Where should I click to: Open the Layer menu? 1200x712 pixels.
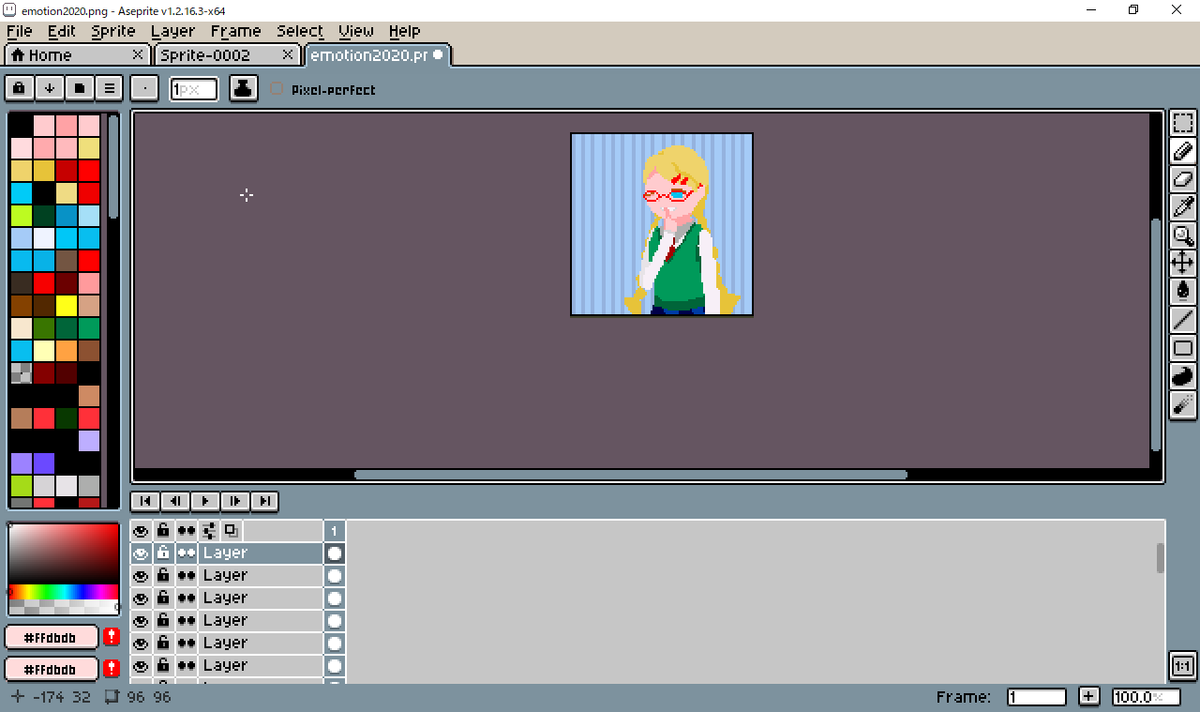[x=173, y=31]
